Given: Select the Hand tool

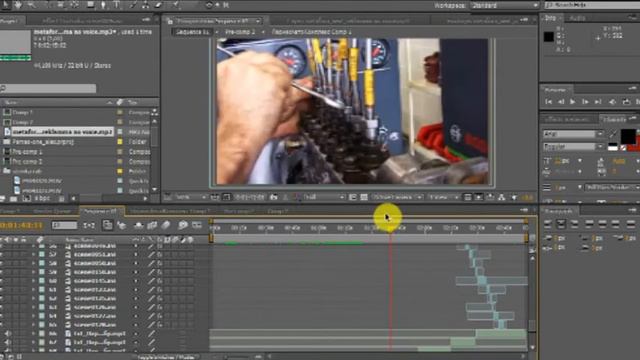Looking at the screenshot, I should point(18,5).
